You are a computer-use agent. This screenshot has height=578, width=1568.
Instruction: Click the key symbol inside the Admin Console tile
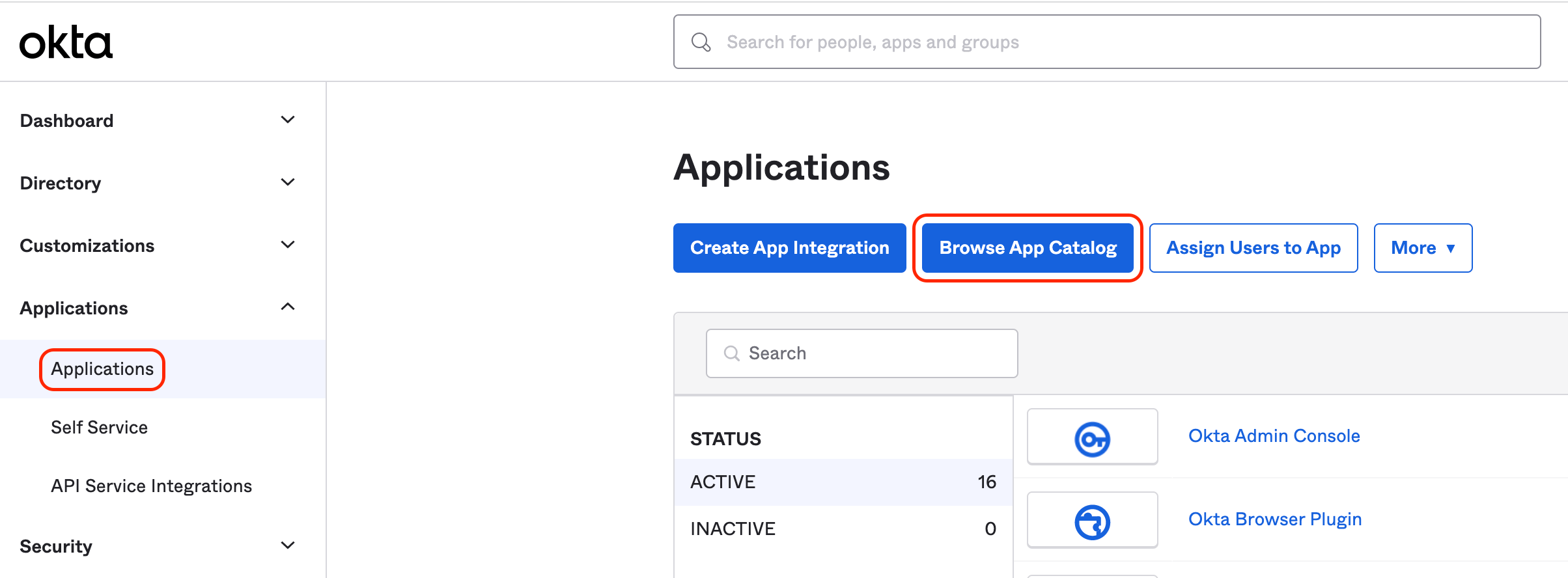point(1092,436)
